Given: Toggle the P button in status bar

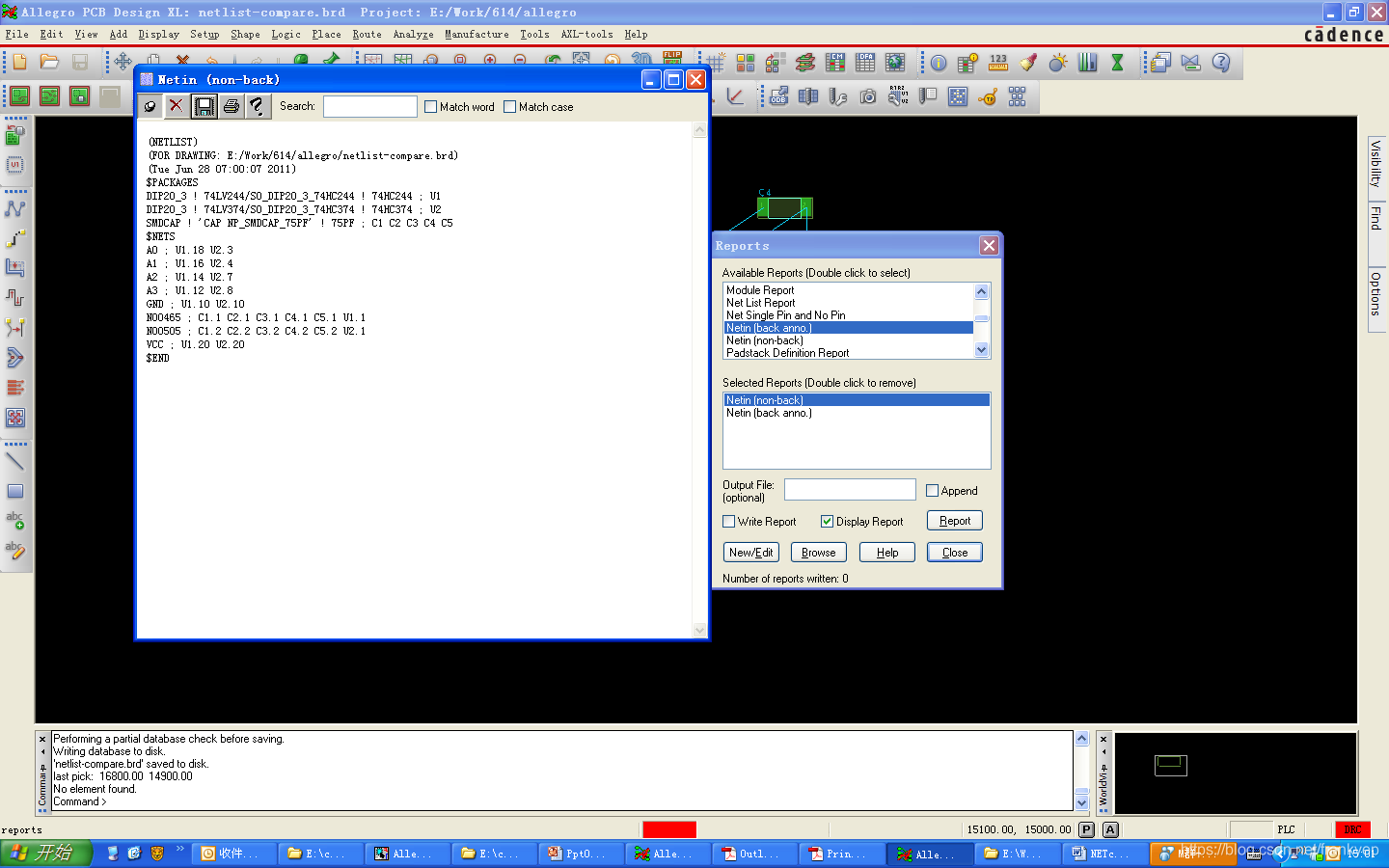Looking at the screenshot, I should click(x=1087, y=829).
